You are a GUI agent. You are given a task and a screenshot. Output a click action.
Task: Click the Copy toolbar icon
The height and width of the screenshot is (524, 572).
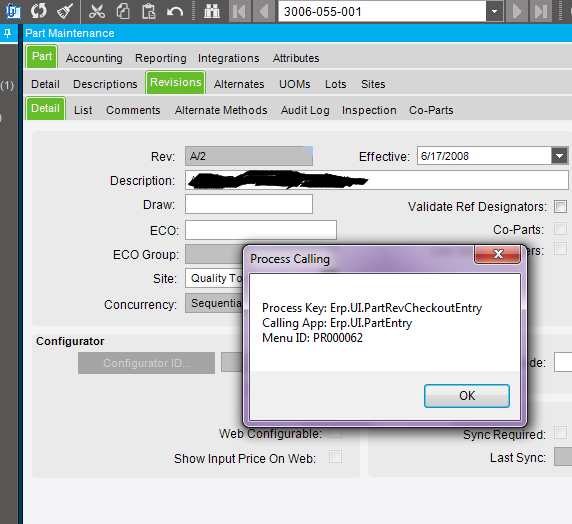coord(123,11)
